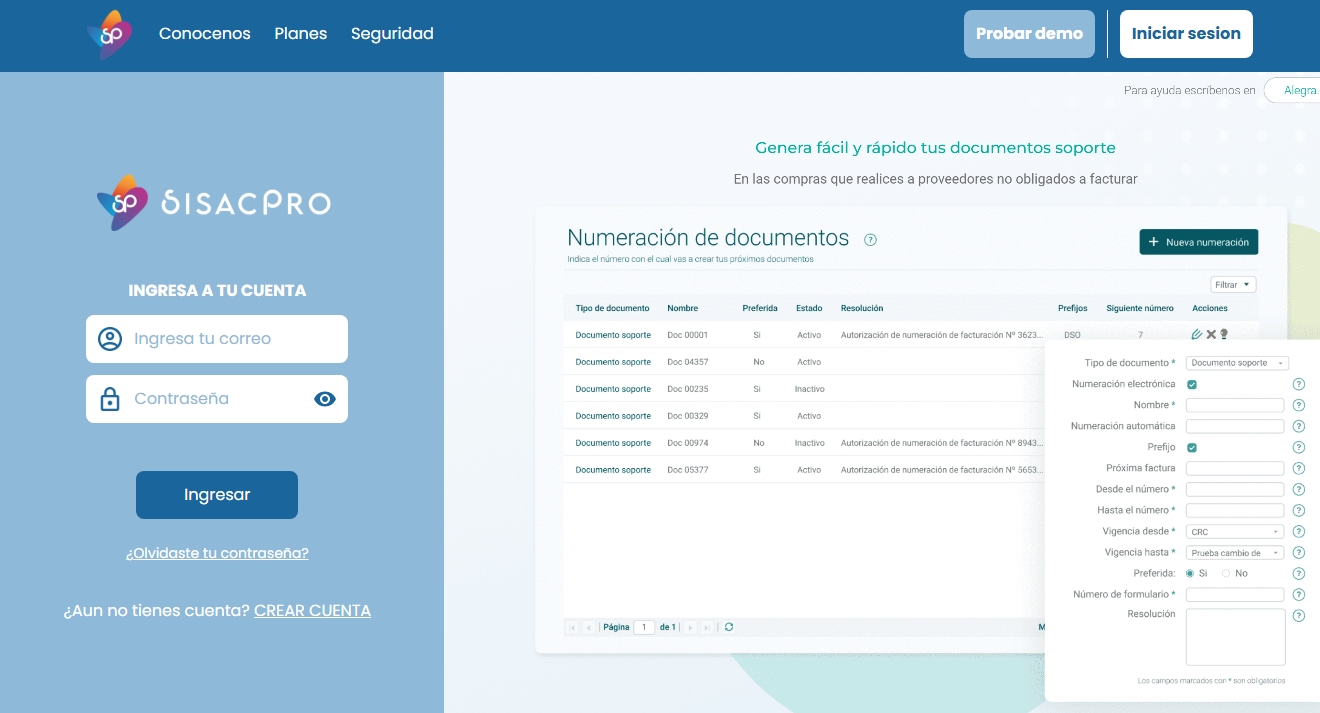1320x713 pixels.
Task: Click the Siguiente número column header
Action: pyautogui.click(x=1140, y=308)
